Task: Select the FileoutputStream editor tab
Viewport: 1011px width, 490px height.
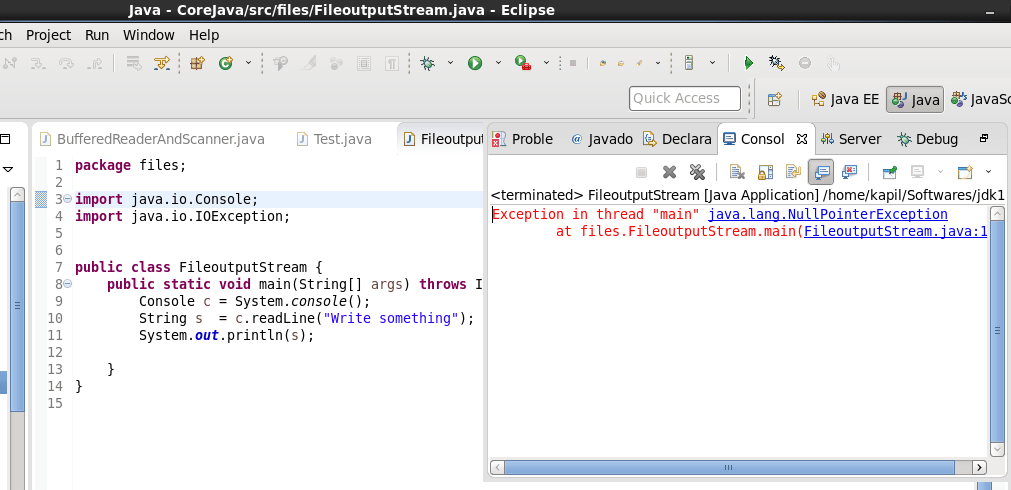Action: [x=442, y=139]
